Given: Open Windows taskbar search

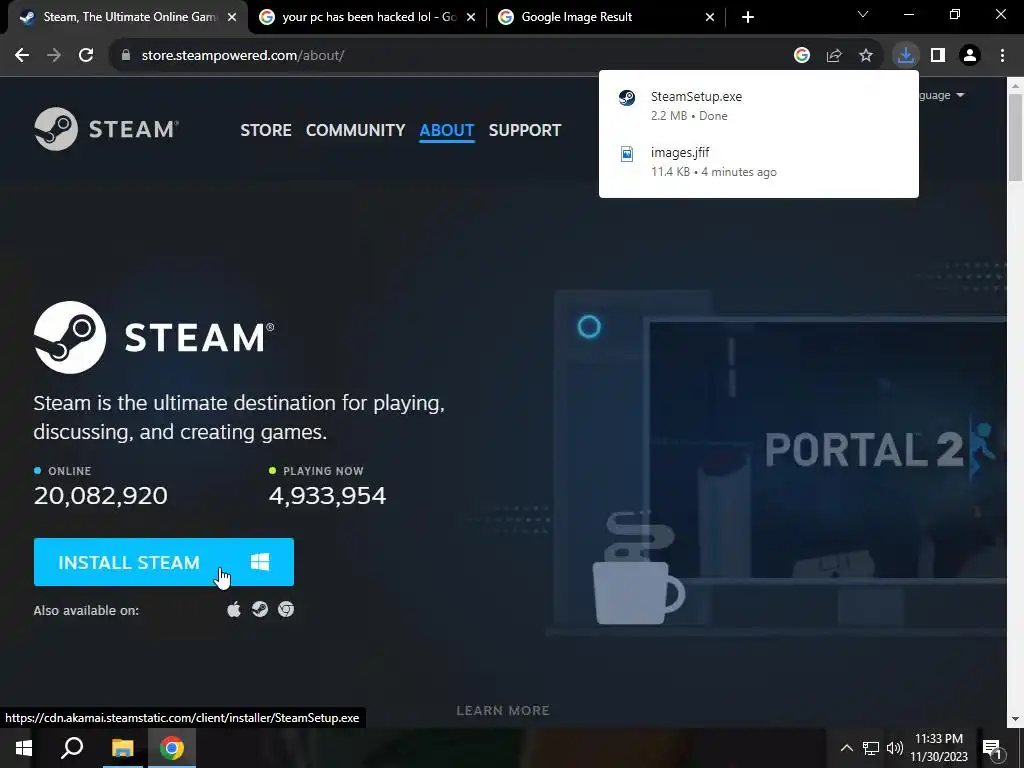Looking at the screenshot, I should point(72,748).
